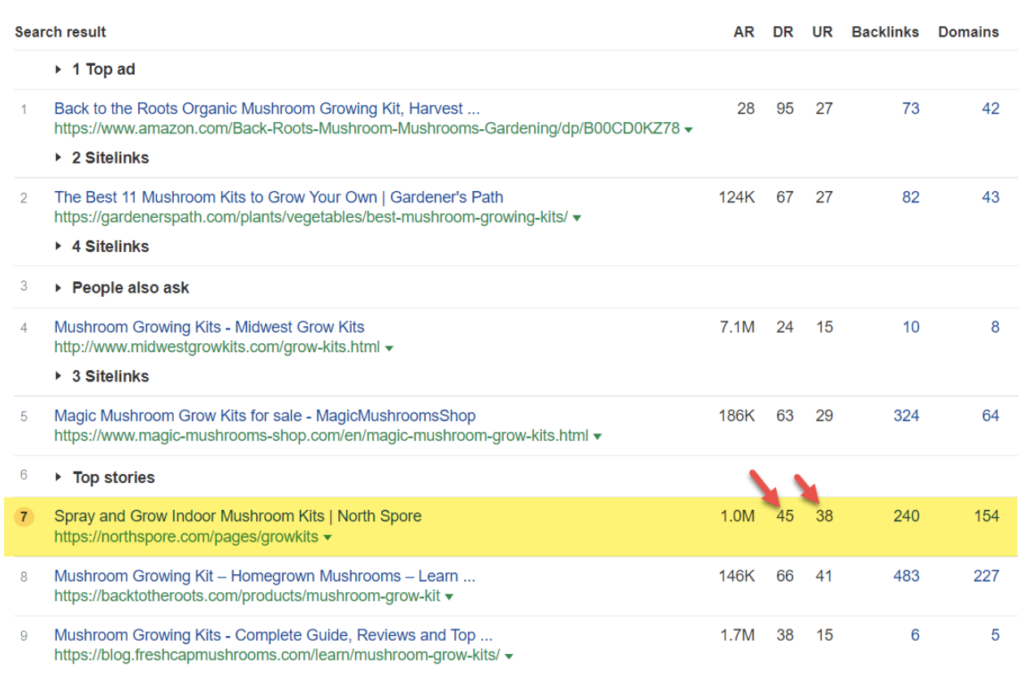Click the magic-mushrooms-shop.com green URL
The height and width of the screenshot is (675, 1024).
[x=321, y=436]
